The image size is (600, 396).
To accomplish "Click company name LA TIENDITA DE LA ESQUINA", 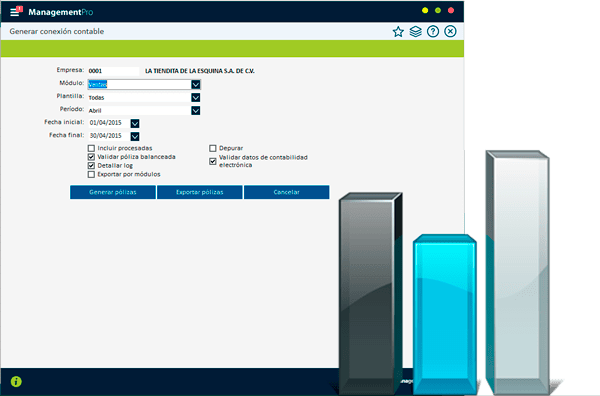I will click(200, 71).
